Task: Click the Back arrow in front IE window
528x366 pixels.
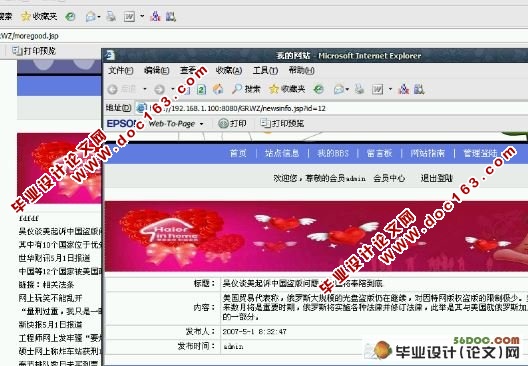Action: [113, 89]
